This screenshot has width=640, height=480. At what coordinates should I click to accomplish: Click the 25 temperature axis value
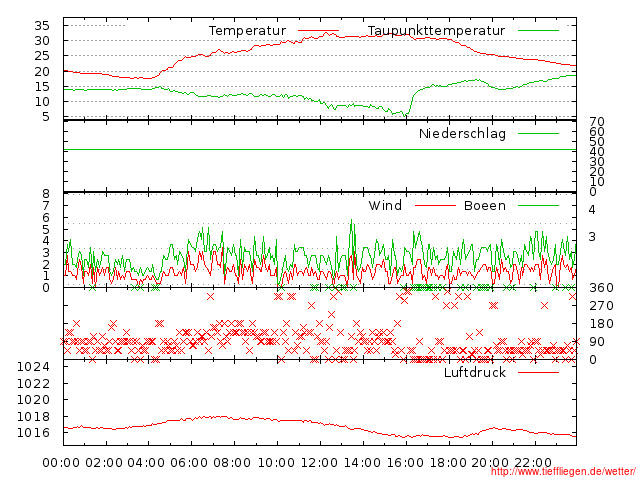tap(42, 56)
